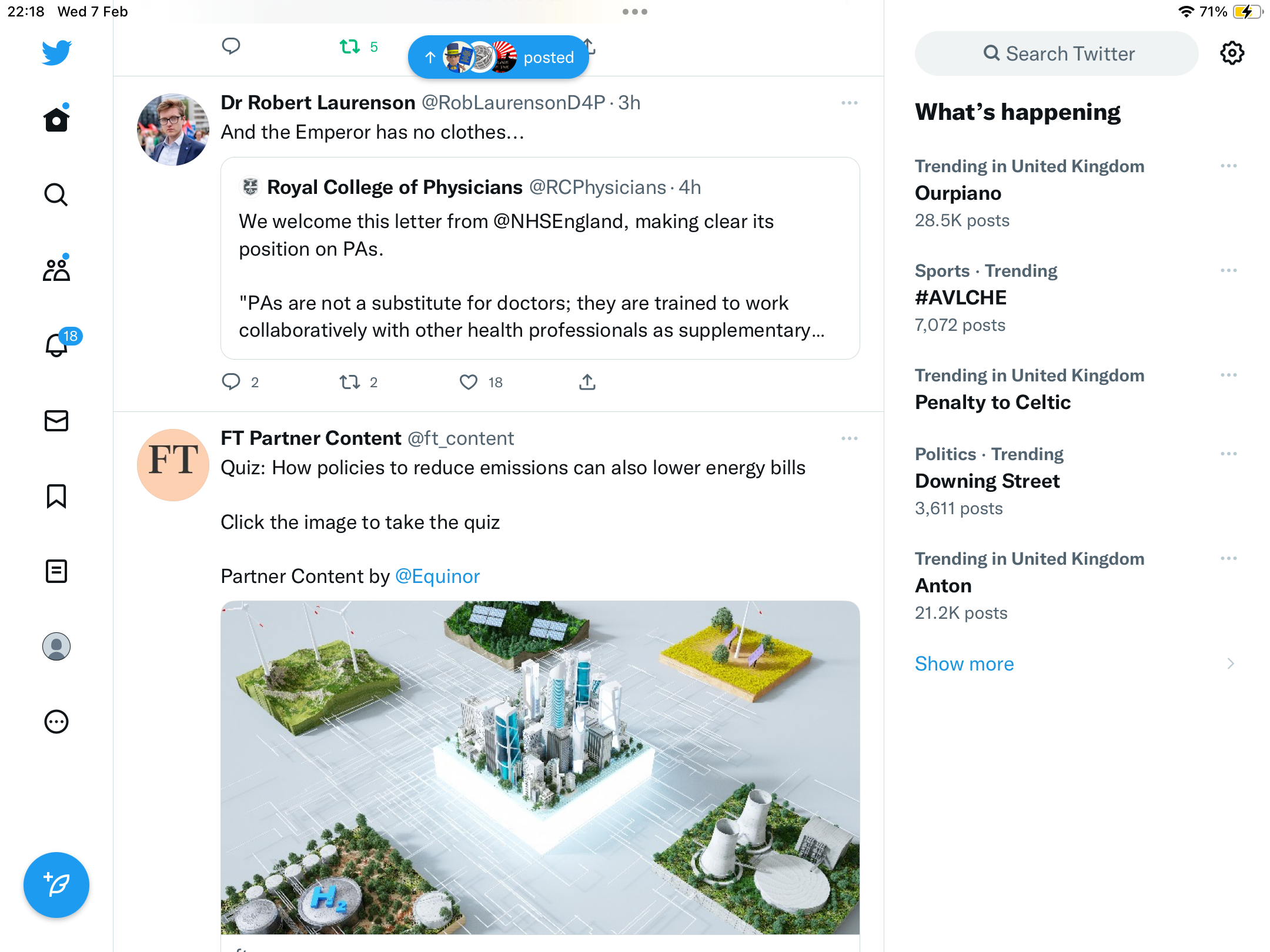Open Lists icon in sidebar
The width and height of the screenshot is (1270, 952).
56,571
